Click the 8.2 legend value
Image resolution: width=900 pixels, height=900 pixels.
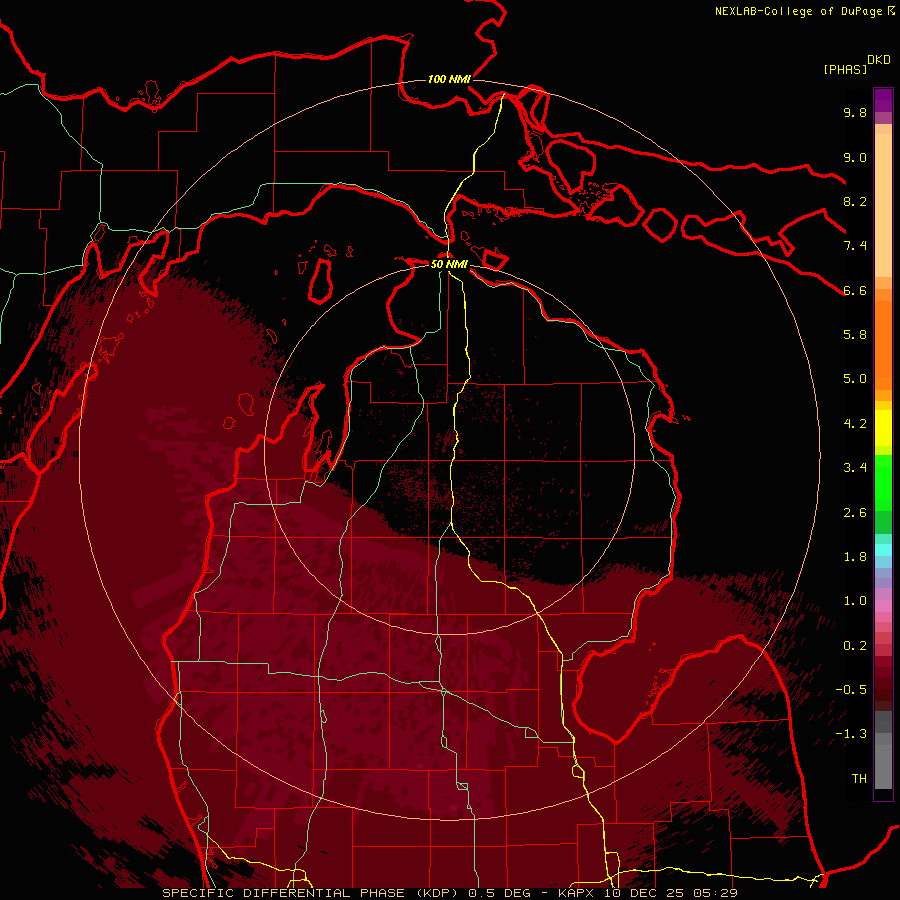pyautogui.click(x=855, y=201)
